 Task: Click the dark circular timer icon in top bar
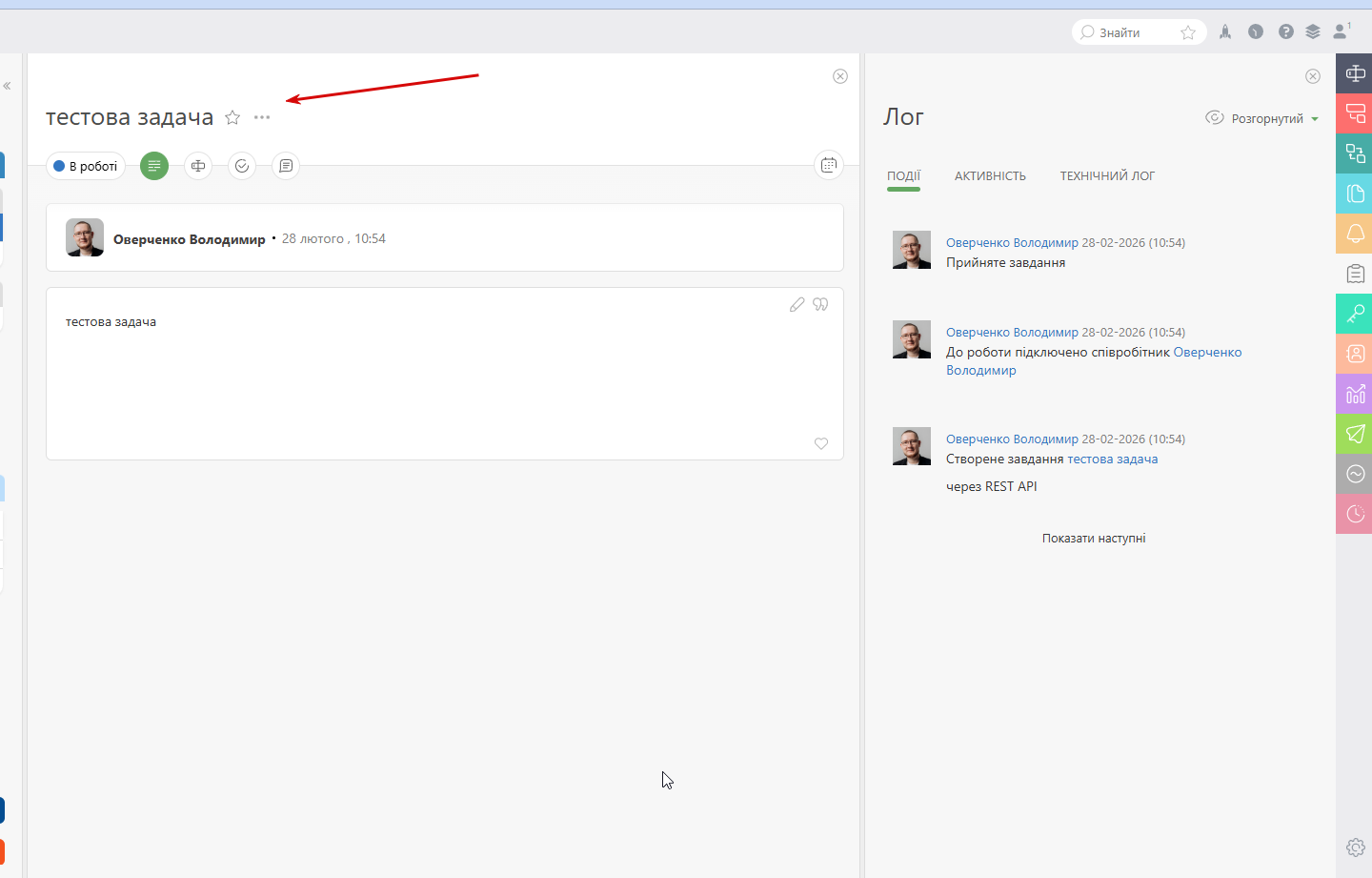(x=1256, y=32)
